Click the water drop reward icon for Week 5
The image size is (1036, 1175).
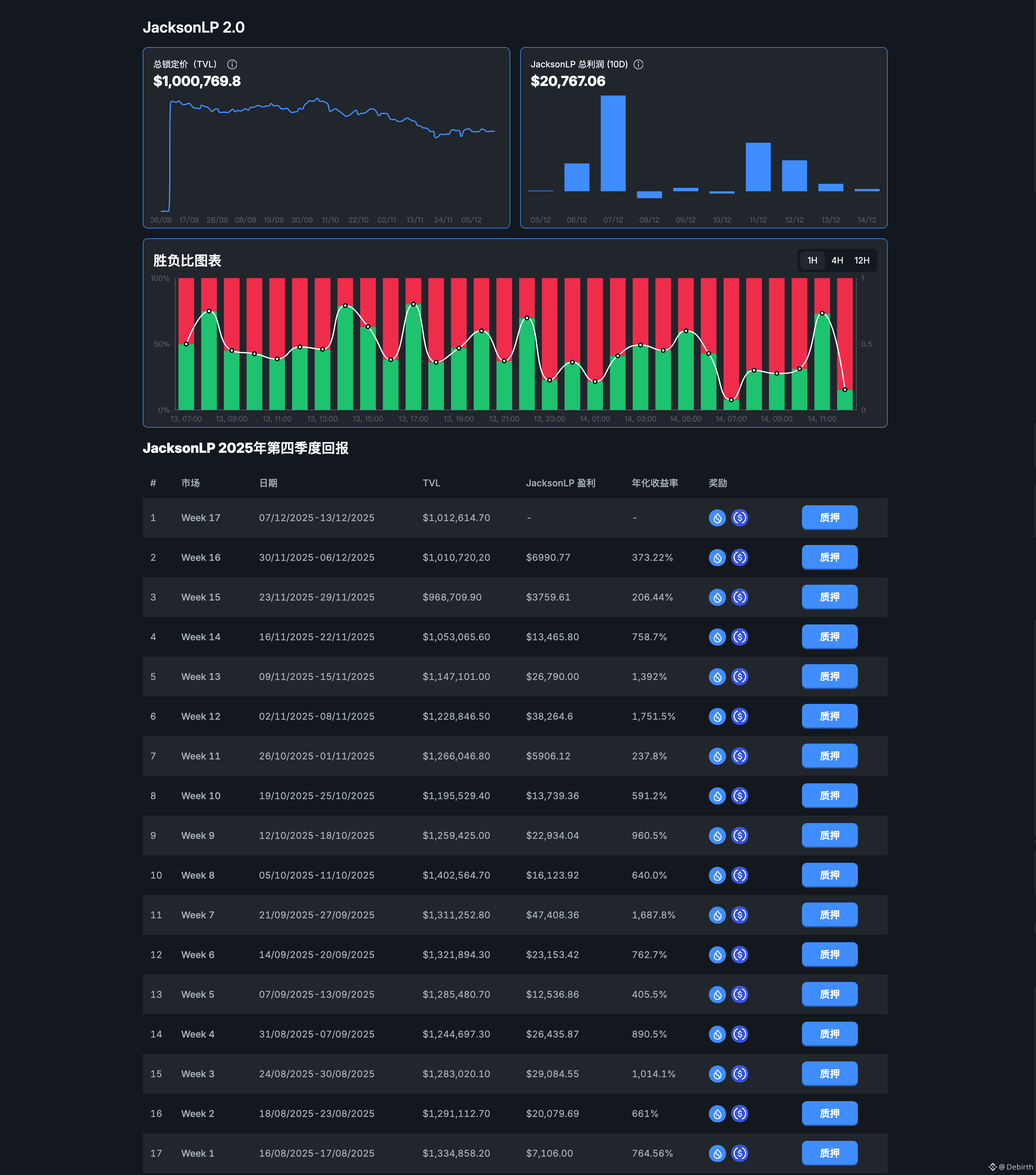tap(717, 994)
